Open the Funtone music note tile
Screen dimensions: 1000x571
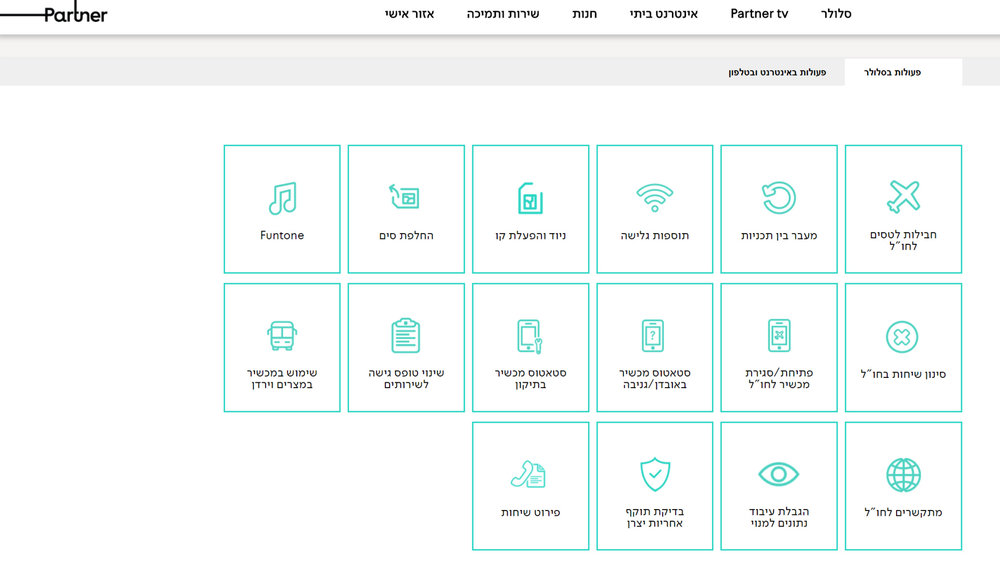pyautogui.click(x=282, y=209)
